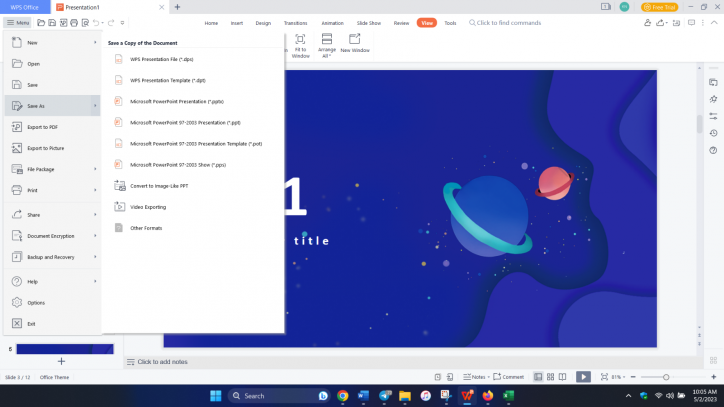Screen dimensions: 724x407
Task: Open Firefox from the taskbar
Action: click(488, 396)
